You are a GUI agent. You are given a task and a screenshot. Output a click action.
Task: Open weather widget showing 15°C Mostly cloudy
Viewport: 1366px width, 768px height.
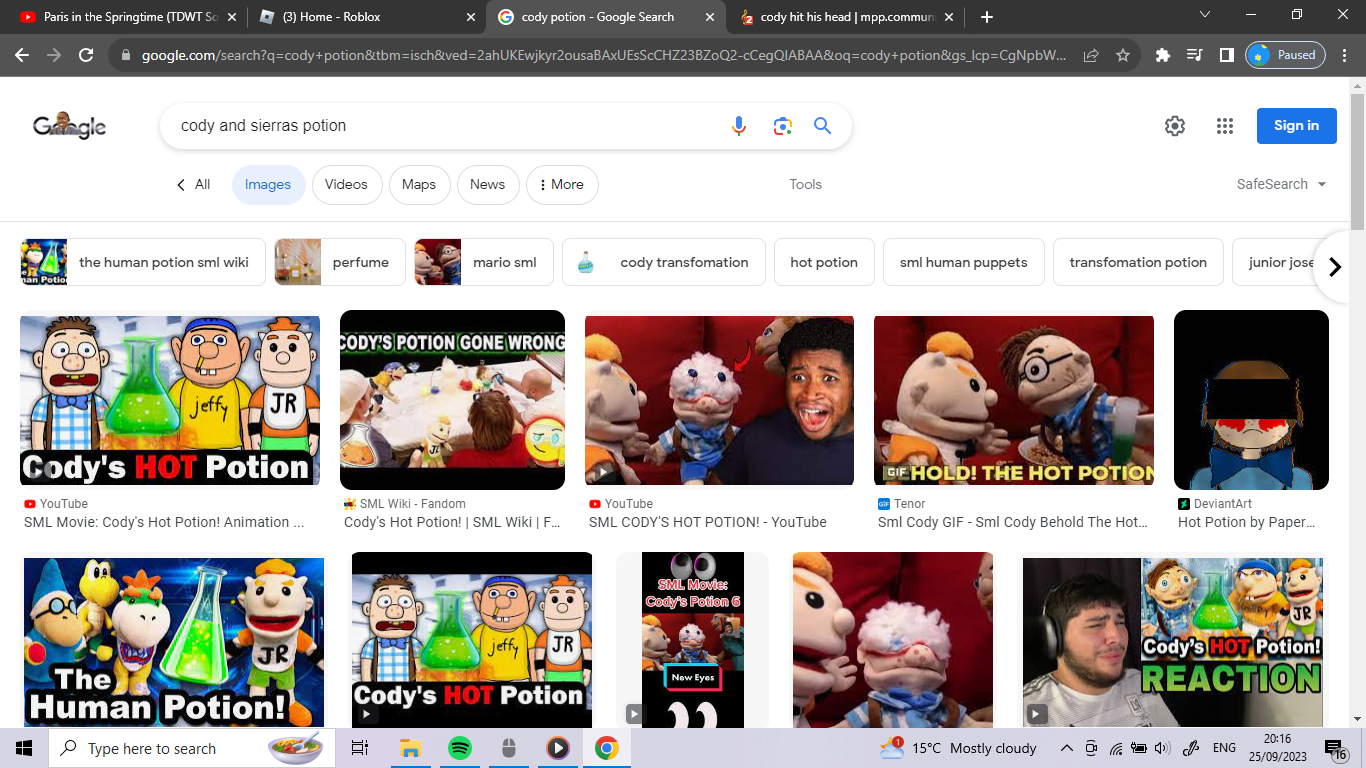tap(958, 748)
